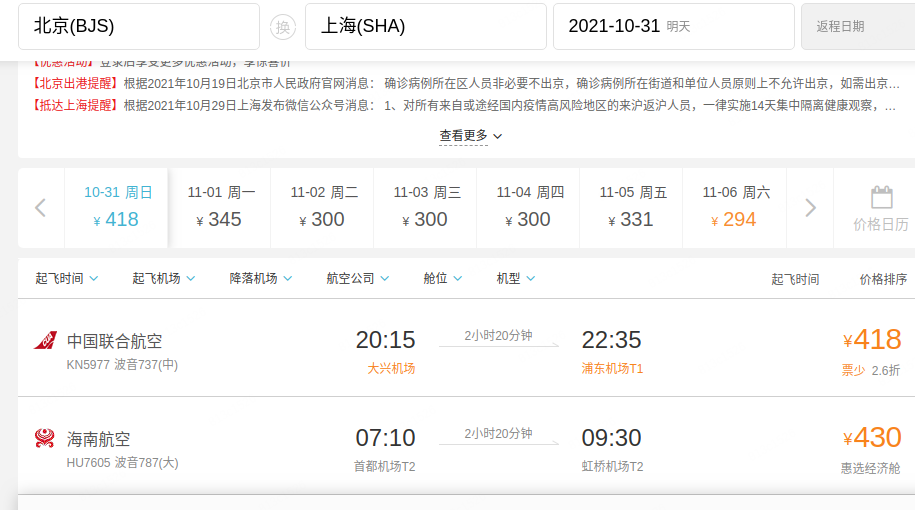Click the 浦东机场T1 arrival airport label
The image size is (915, 510).
pyautogui.click(x=612, y=369)
